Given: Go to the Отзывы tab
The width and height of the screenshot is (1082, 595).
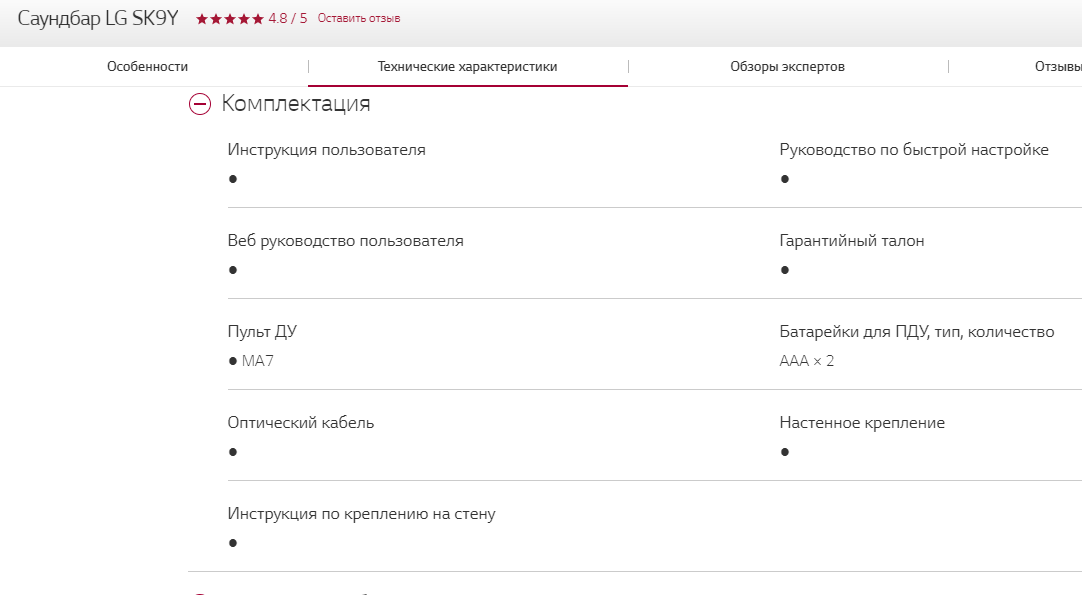Looking at the screenshot, I should [x=1058, y=67].
